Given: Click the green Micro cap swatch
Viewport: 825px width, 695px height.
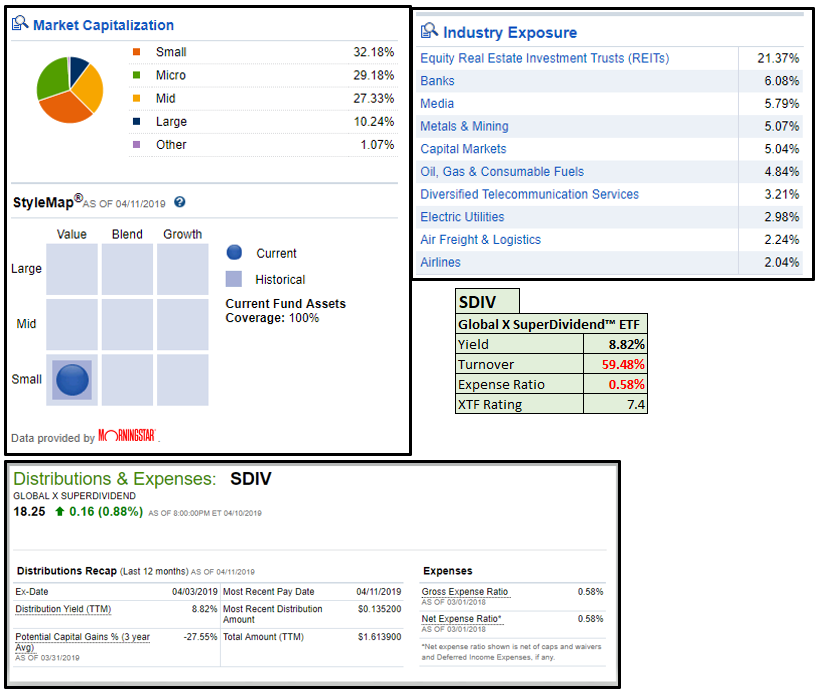Looking at the screenshot, I should coord(136,75).
